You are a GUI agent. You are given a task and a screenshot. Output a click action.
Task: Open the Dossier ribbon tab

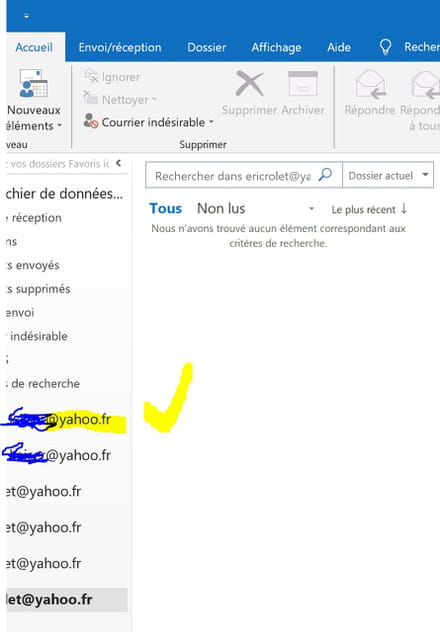206,48
